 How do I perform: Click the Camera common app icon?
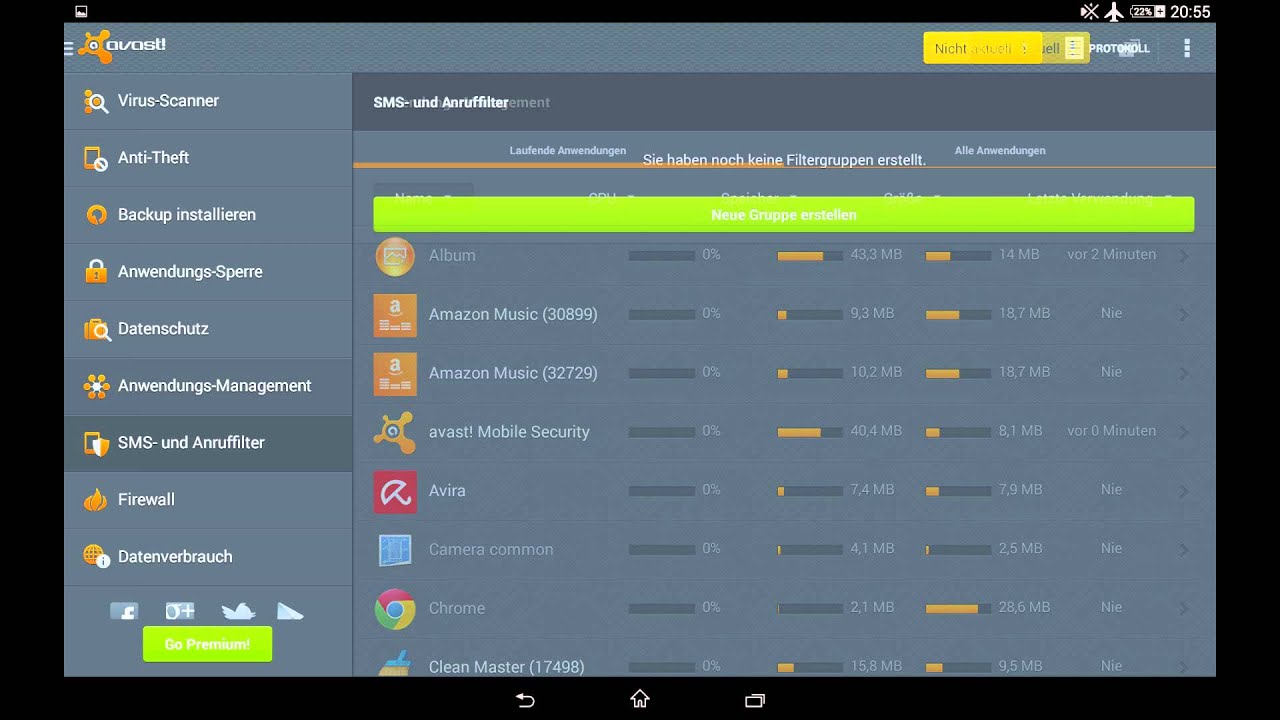(395, 550)
